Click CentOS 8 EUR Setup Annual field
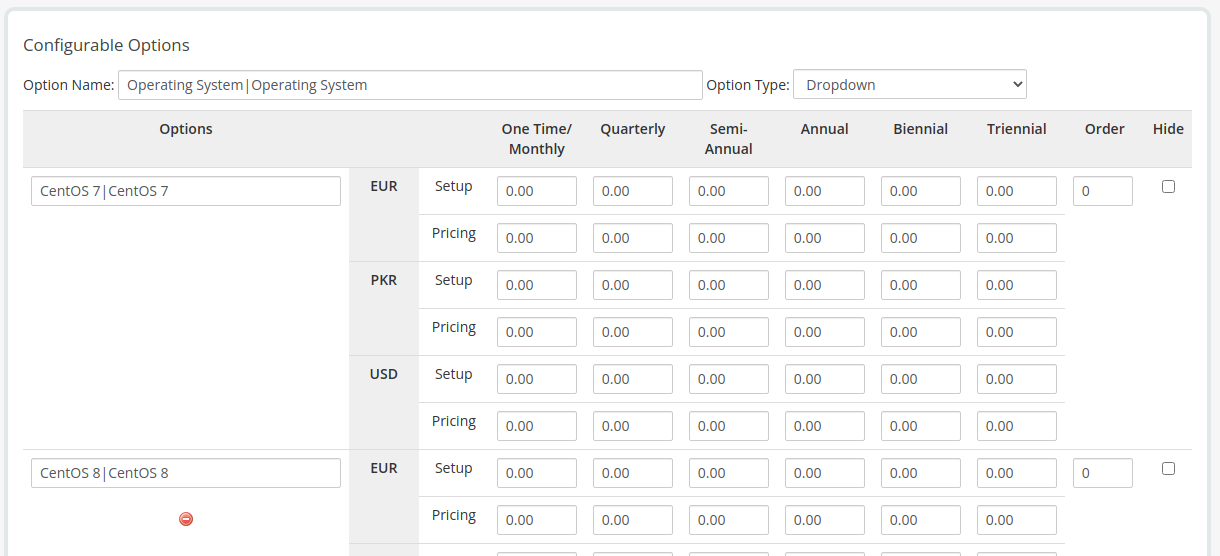 [x=825, y=473]
